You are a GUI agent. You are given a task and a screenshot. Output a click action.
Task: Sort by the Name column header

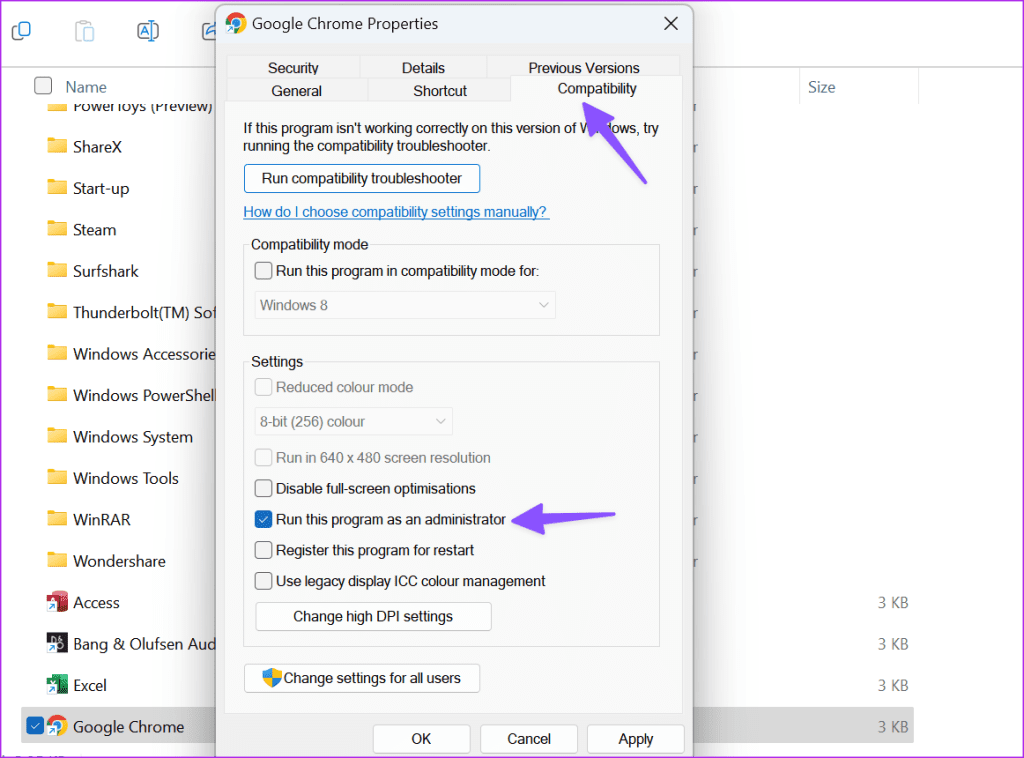(86, 87)
